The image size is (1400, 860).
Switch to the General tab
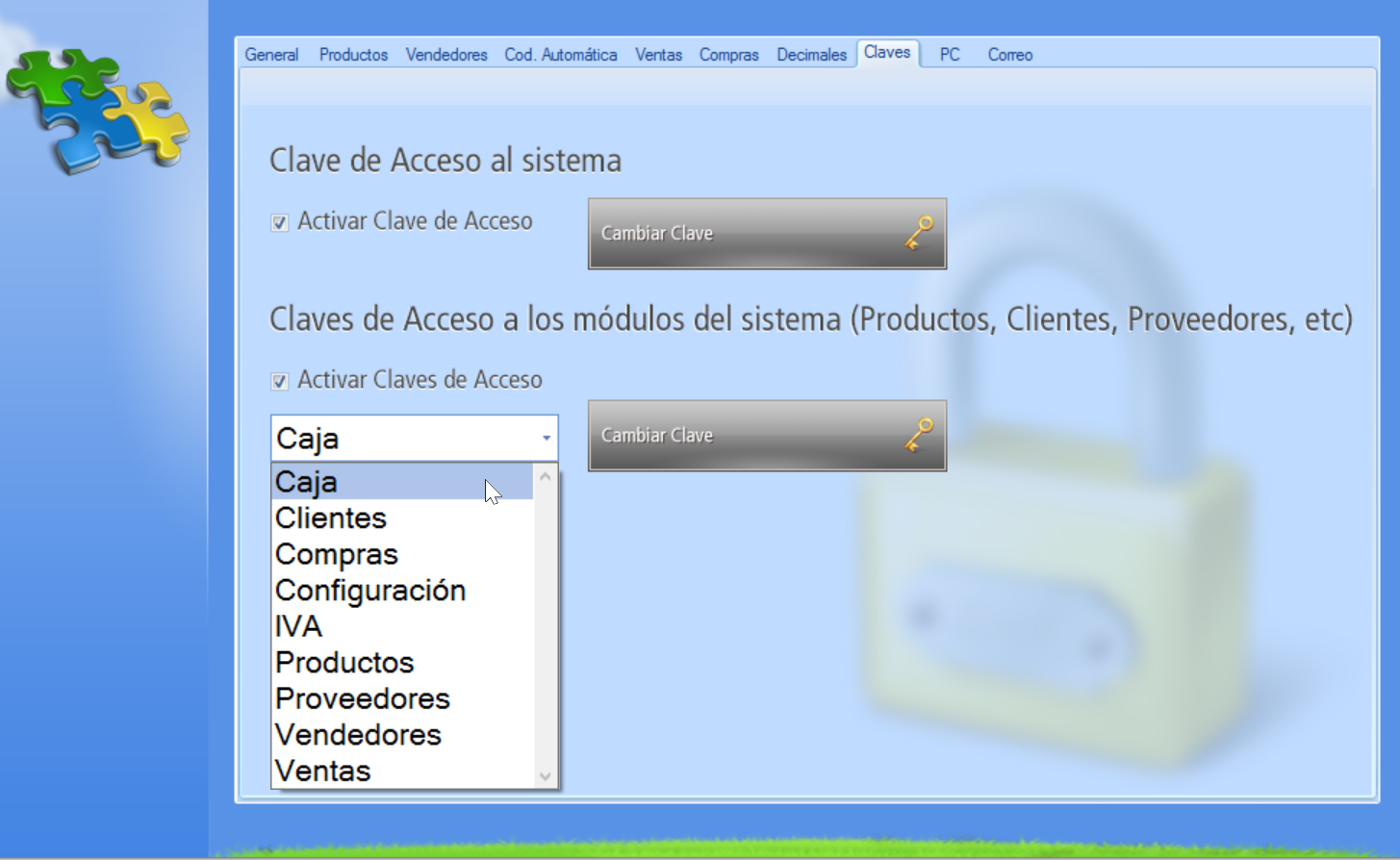point(271,55)
